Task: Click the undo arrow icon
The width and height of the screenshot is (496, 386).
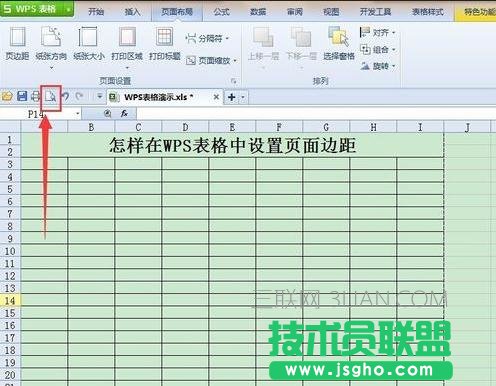Action: click(66, 97)
